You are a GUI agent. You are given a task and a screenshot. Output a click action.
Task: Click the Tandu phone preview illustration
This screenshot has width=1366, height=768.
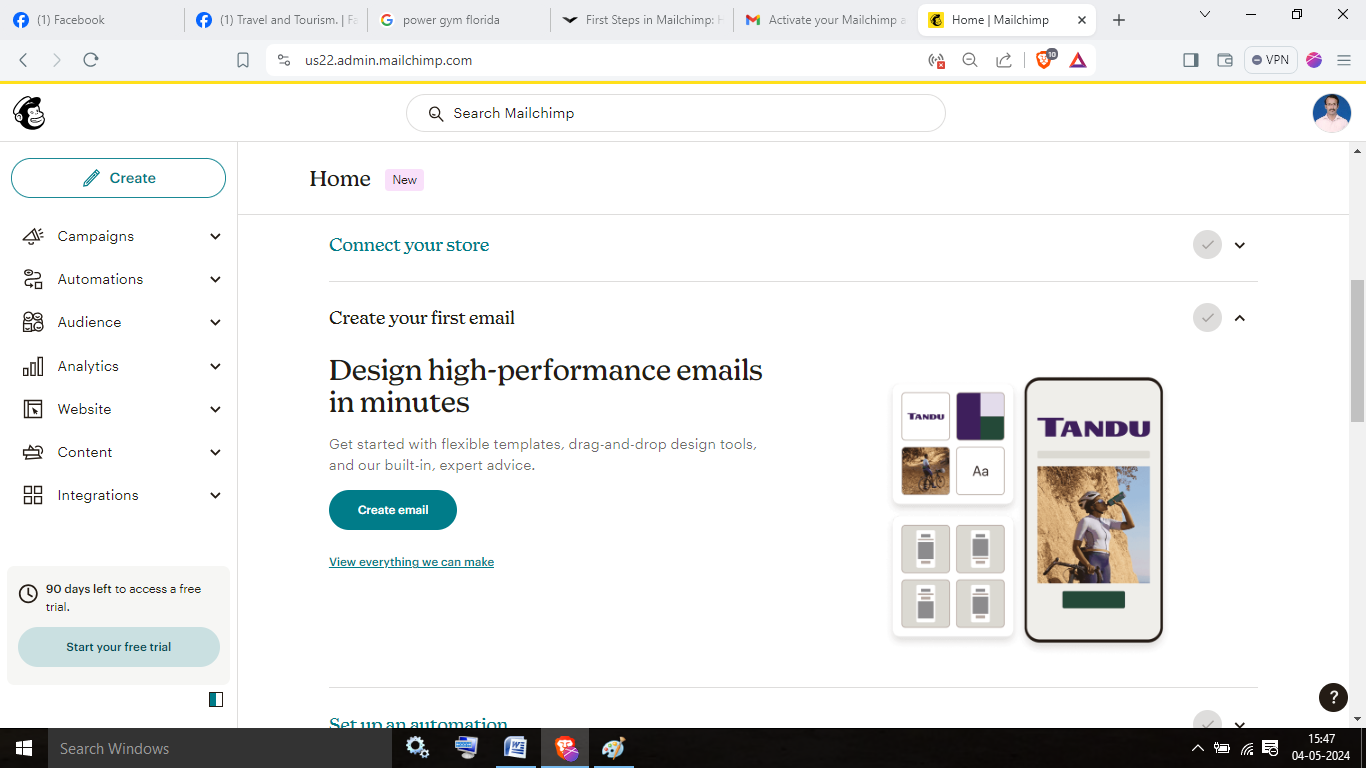click(1094, 510)
